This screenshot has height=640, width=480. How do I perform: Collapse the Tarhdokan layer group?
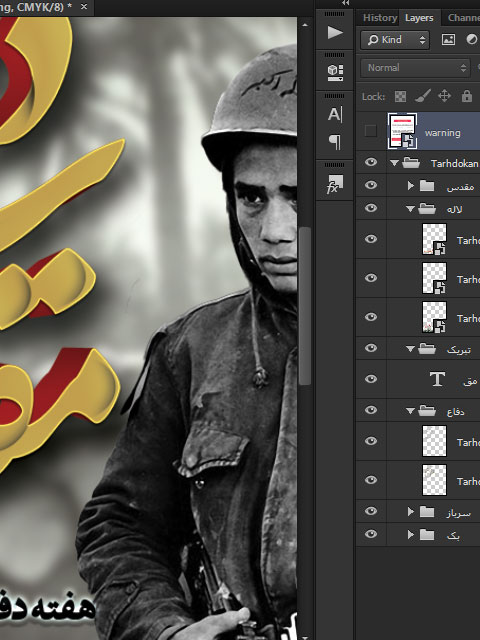394,163
